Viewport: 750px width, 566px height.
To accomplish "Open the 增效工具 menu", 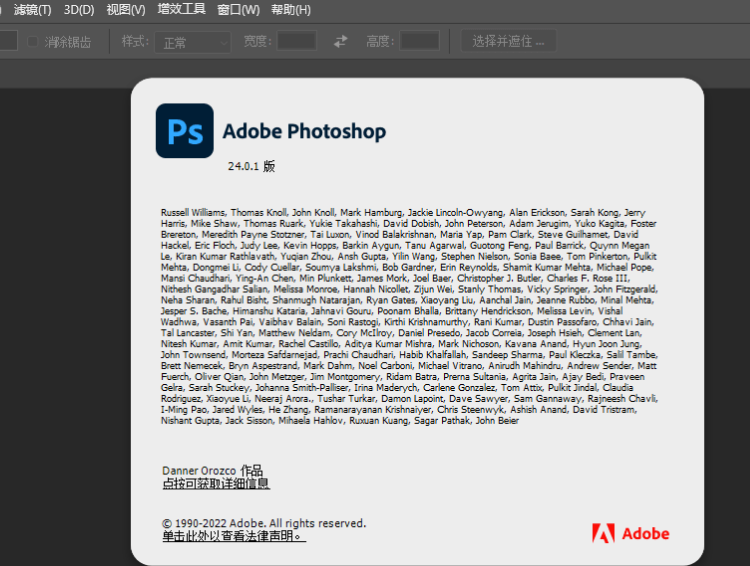I will point(182,9).
